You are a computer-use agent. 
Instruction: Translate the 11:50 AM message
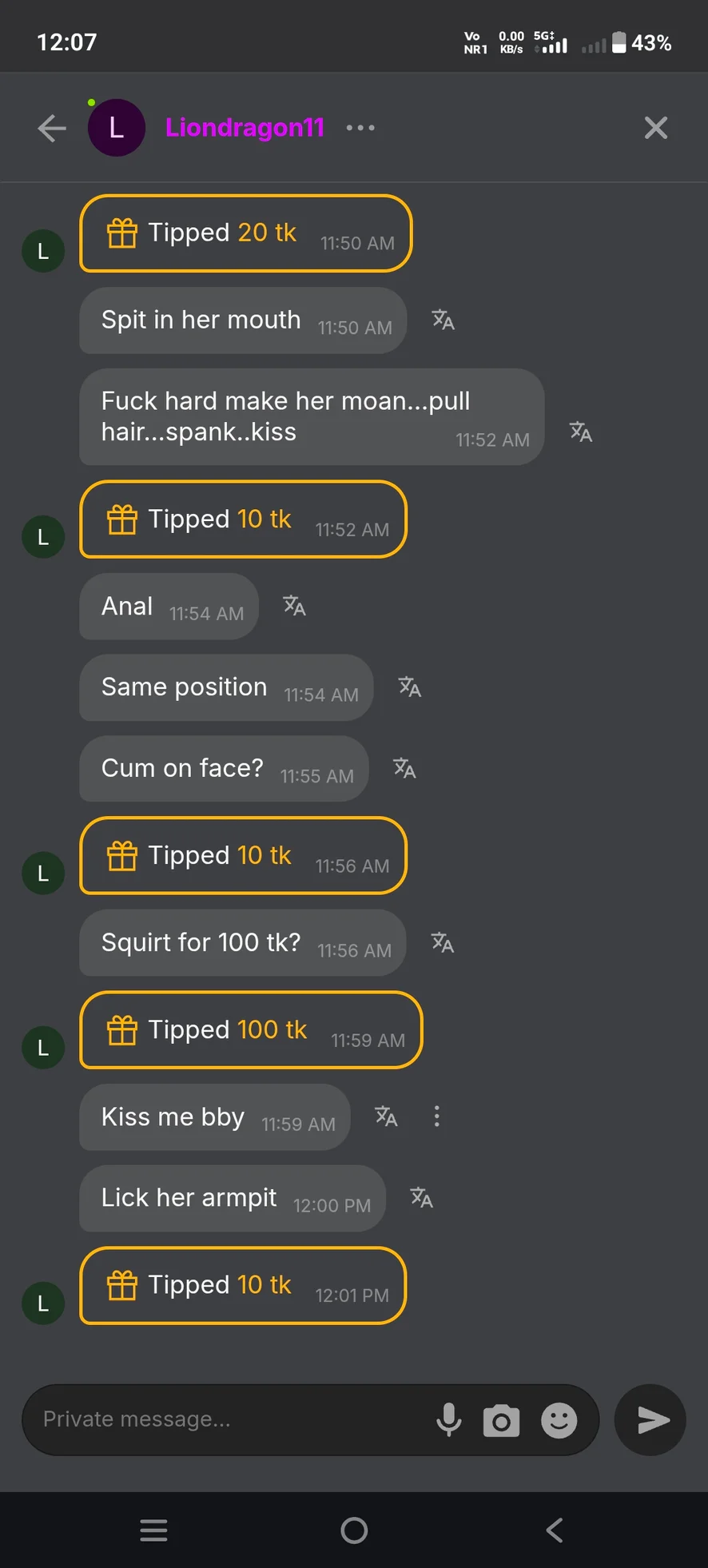click(x=443, y=320)
